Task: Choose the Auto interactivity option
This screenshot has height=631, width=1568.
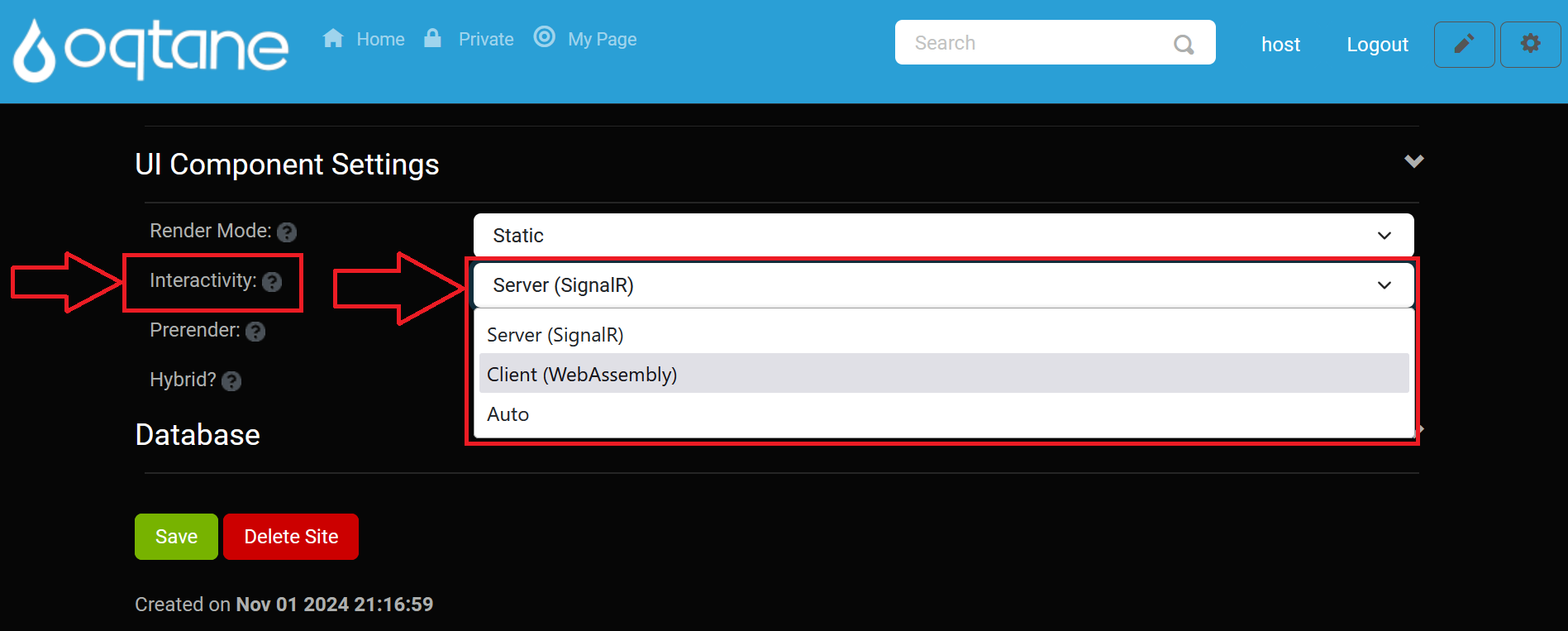Action: 943,413
